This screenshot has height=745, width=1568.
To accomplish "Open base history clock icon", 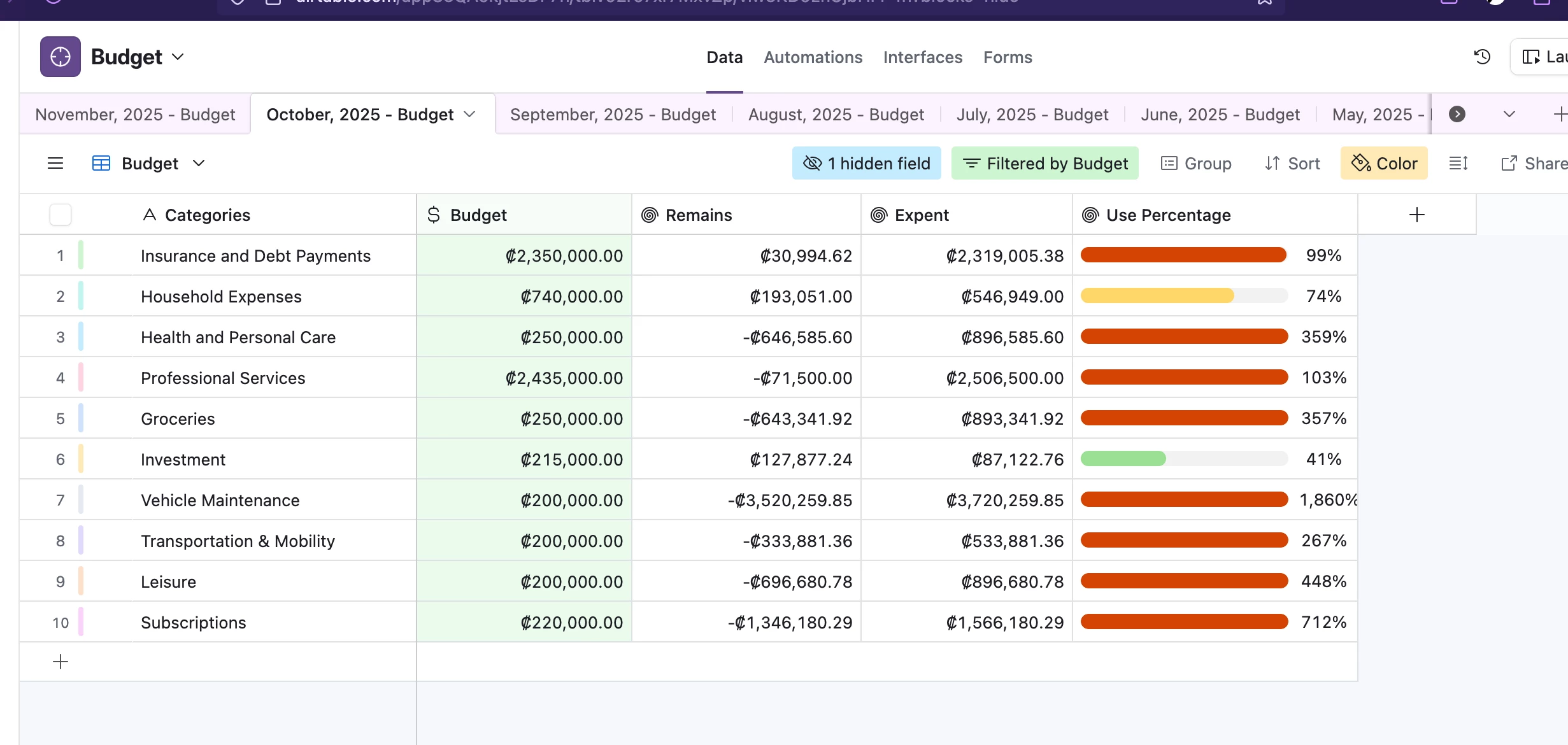I will click(1482, 57).
